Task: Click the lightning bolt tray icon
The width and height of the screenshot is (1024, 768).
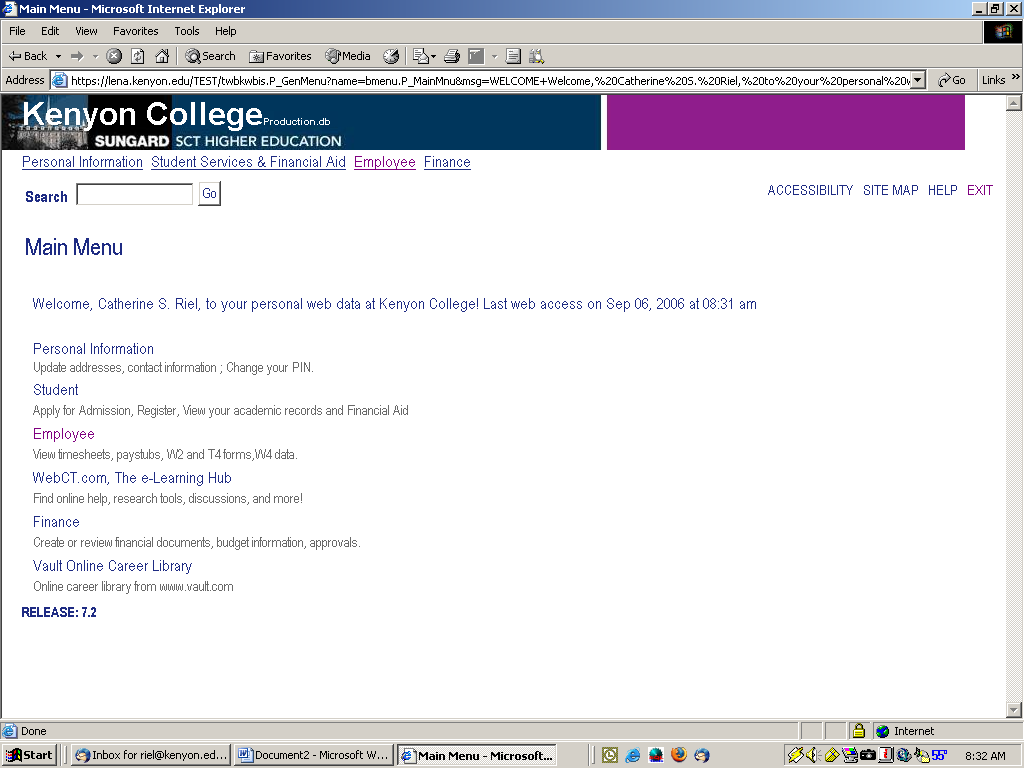Action: coord(795,755)
